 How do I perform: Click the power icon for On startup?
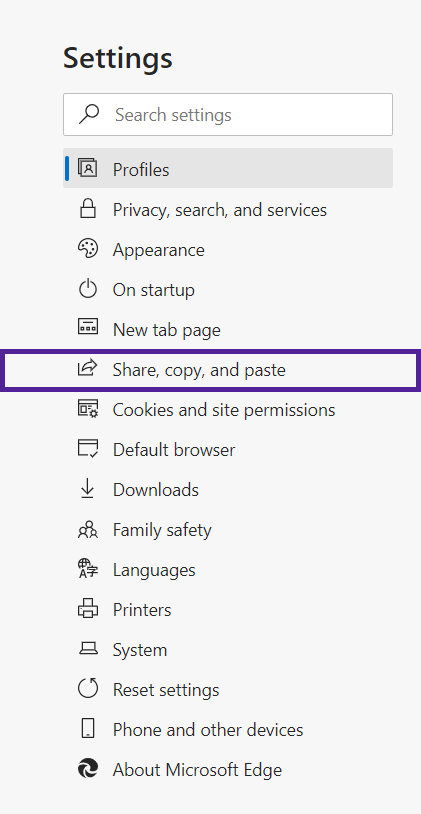[x=88, y=289]
